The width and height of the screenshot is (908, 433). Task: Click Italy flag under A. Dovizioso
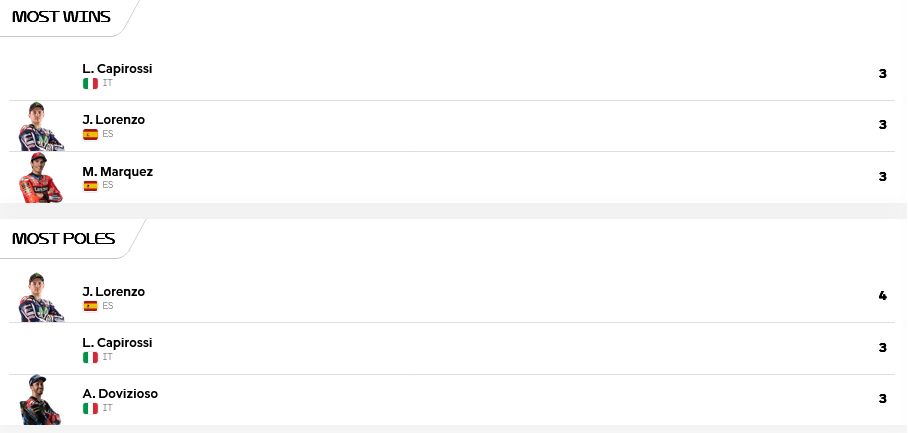point(90,408)
